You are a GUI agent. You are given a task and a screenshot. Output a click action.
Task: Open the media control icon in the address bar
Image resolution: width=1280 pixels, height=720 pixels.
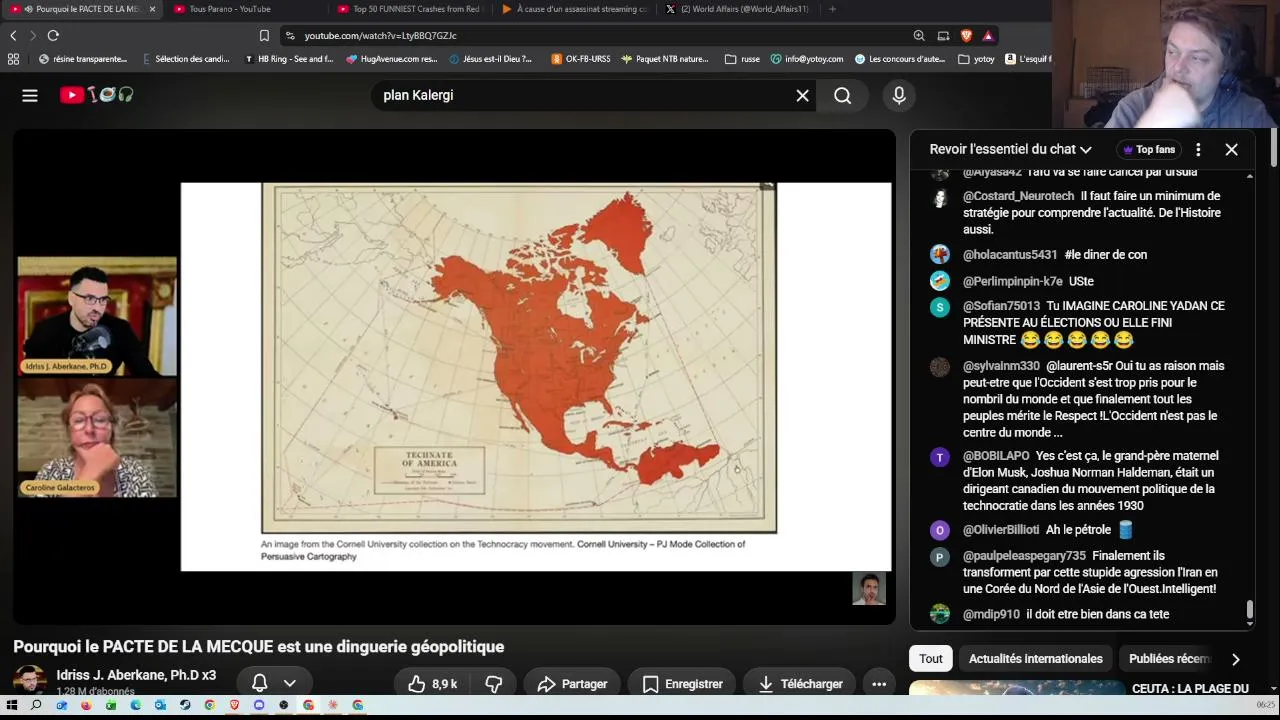pos(943,35)
